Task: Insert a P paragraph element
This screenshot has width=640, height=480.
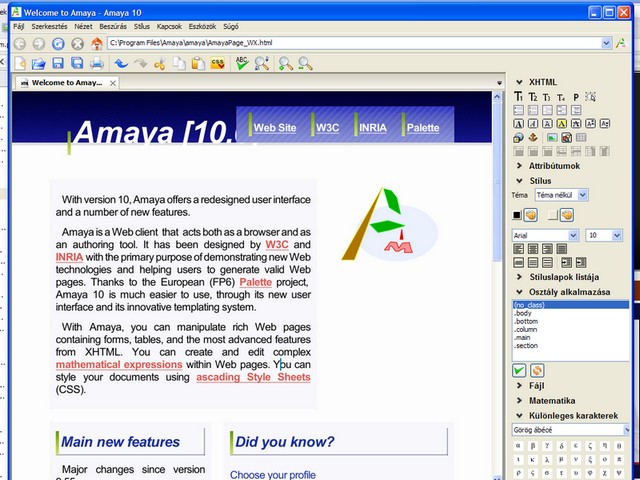Action: pyautogui.click(x=576, y=97)
